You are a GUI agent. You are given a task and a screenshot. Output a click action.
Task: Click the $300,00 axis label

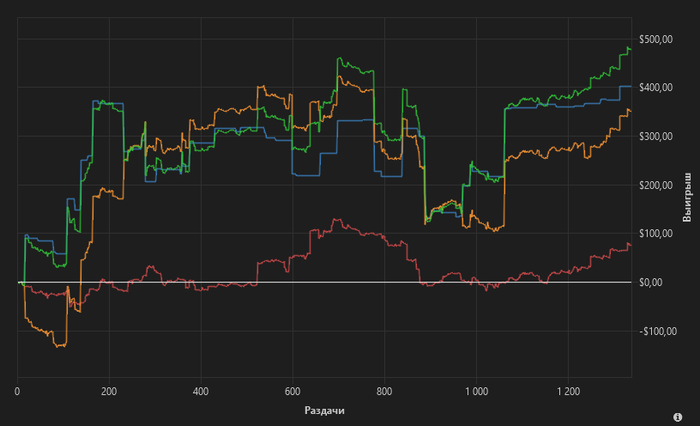(656, 136)
